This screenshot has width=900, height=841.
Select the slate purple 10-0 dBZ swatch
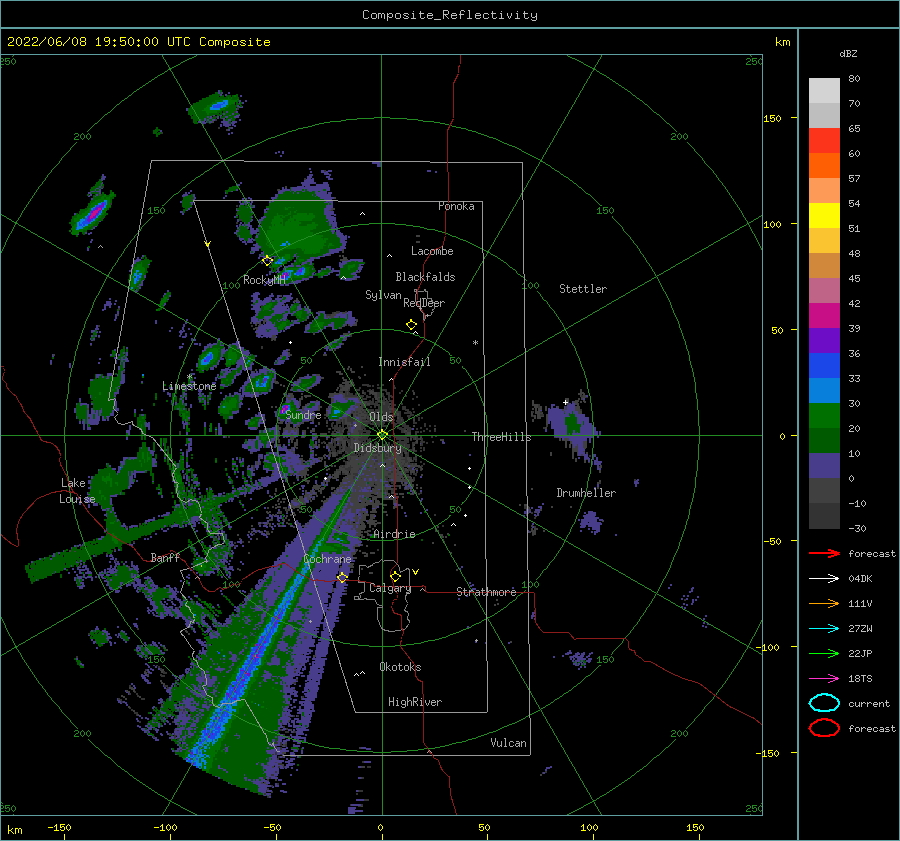tap(824, 465)
